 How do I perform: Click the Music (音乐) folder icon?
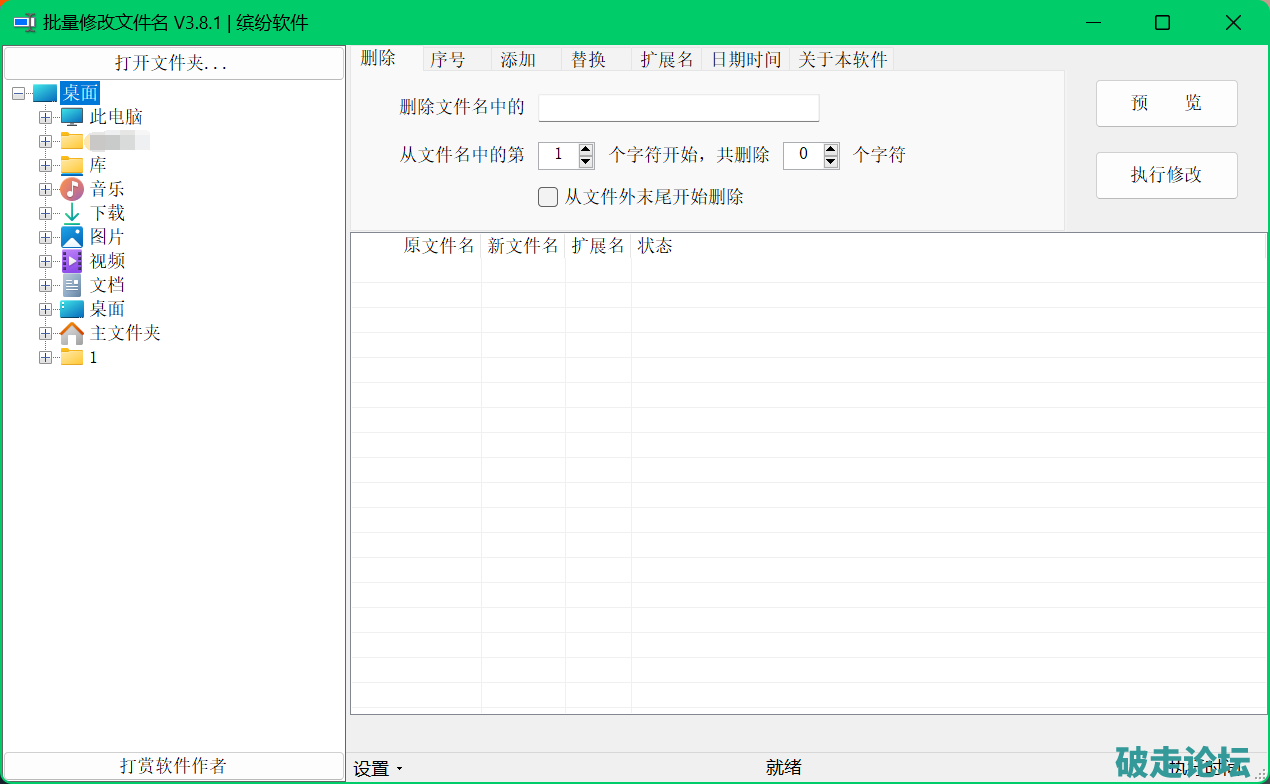tap(72, 189)
